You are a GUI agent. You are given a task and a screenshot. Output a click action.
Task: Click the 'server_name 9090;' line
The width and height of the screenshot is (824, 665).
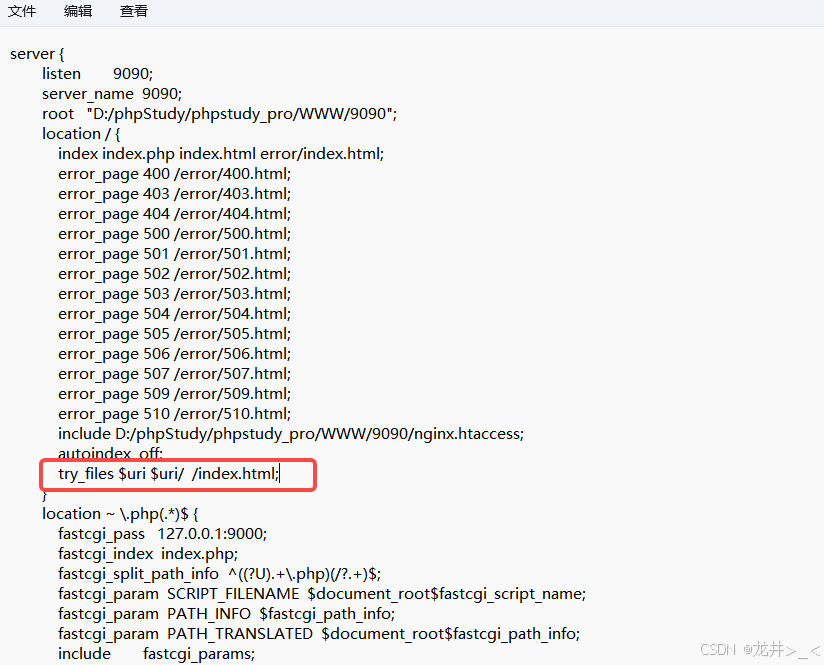coord(112,94)
